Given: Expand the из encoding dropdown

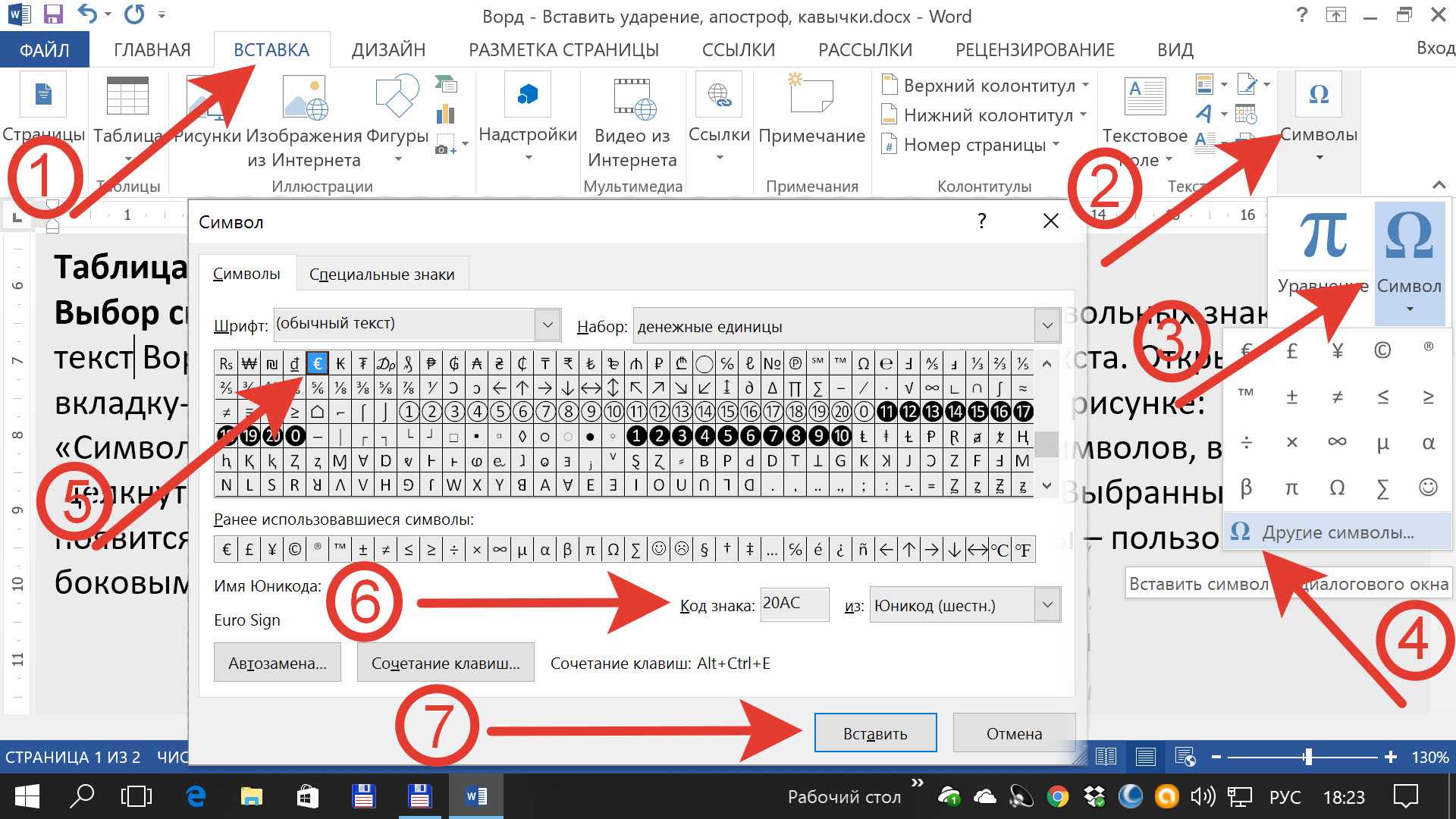Looking at the screenshot, I should click(x=1047, y=606).
